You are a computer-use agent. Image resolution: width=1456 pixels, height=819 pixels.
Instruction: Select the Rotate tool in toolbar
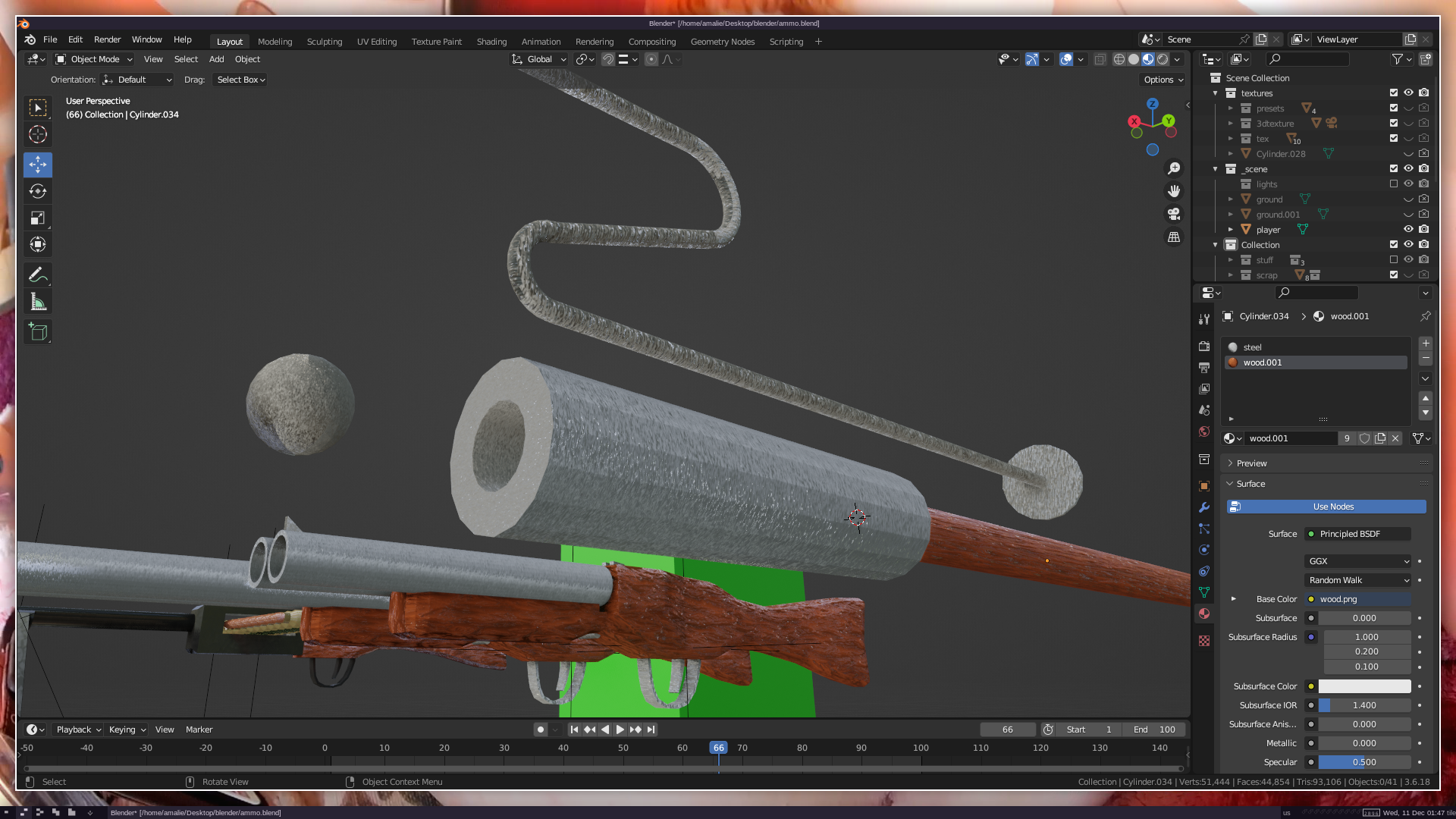pyautogui.click(x=38, y=191)
